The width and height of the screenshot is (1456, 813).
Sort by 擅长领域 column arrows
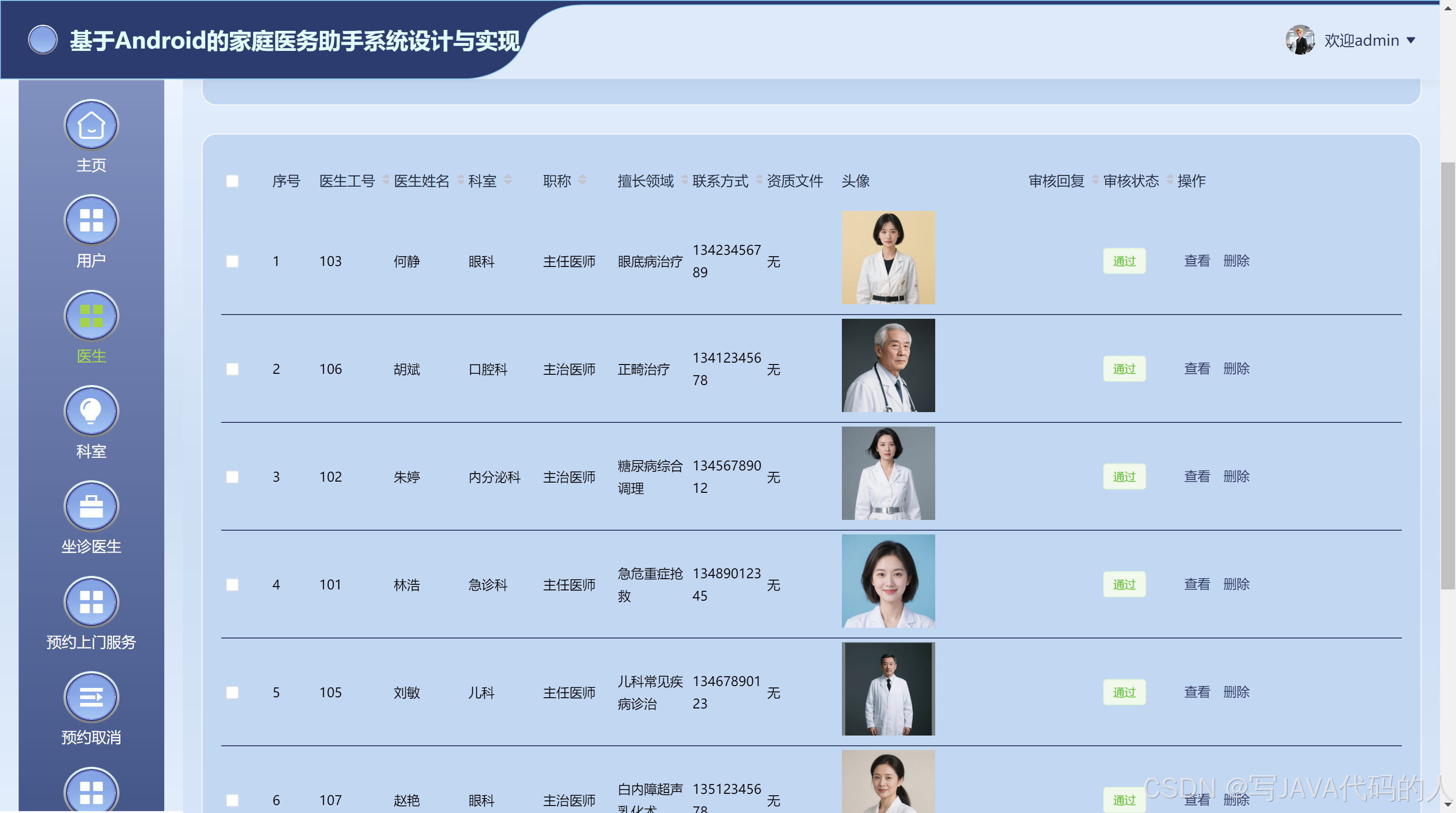click(x=685, y=180)
